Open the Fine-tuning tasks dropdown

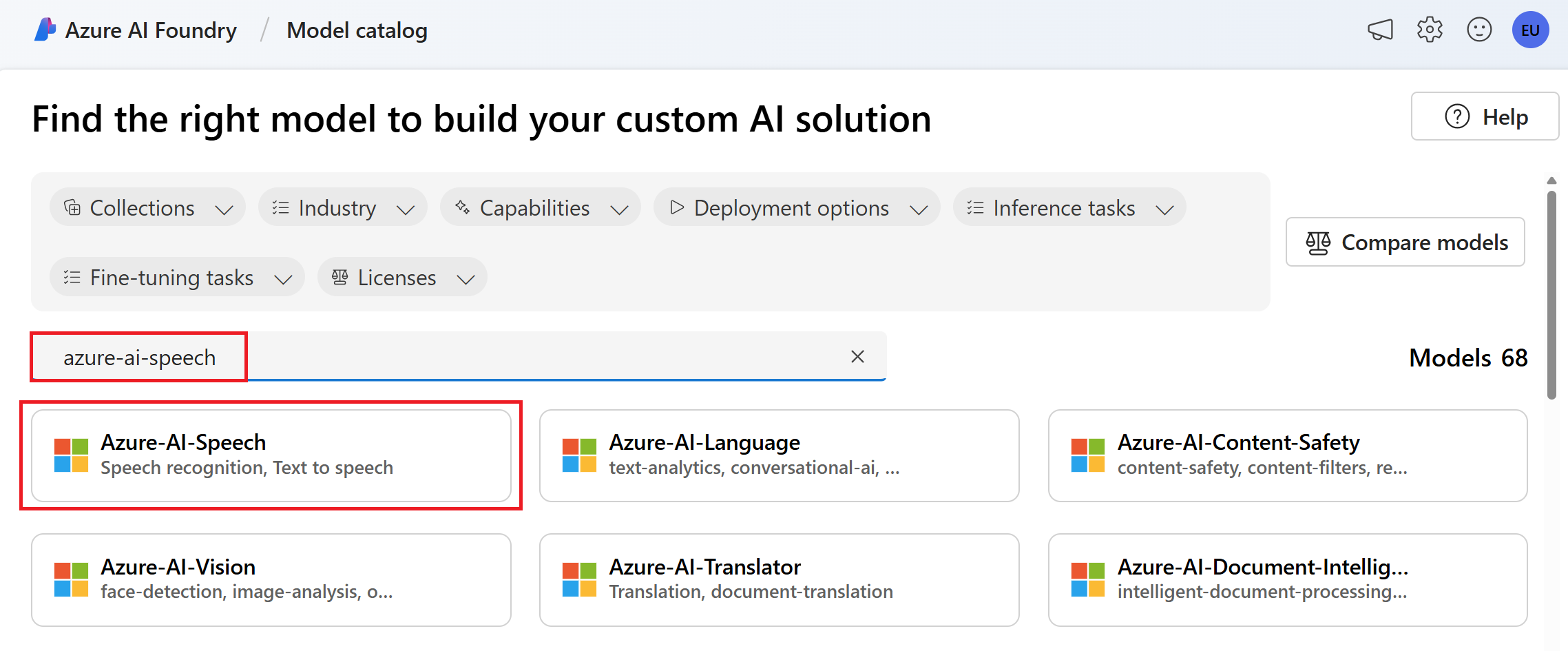176,277
